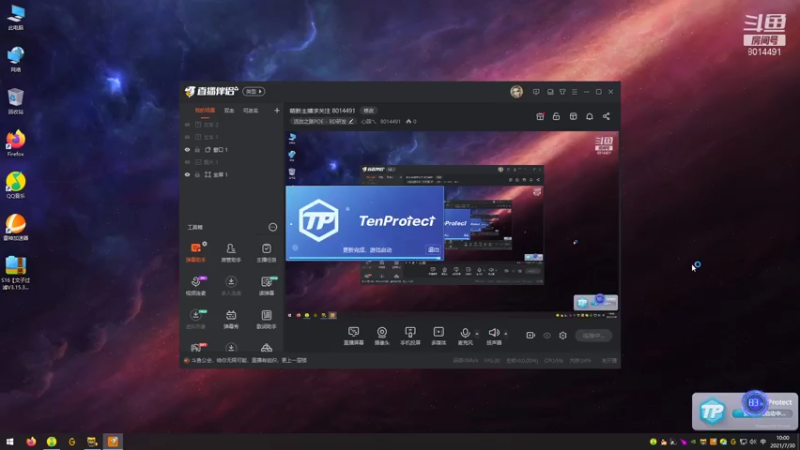This screenshot has height=450, width=800.
Task: Open the orange 弹幕助手 danmaku assistant tool
Action: (195, 253)
